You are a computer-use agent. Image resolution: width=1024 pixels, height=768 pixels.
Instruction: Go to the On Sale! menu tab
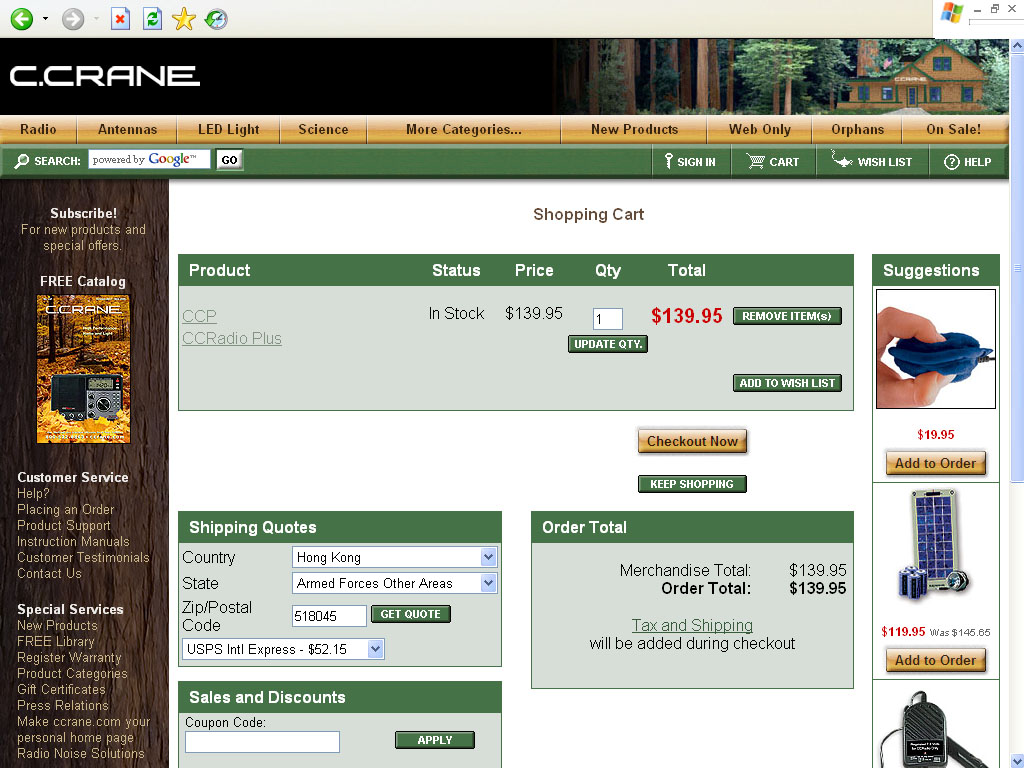pyautogui.click(x=953, y=129)
